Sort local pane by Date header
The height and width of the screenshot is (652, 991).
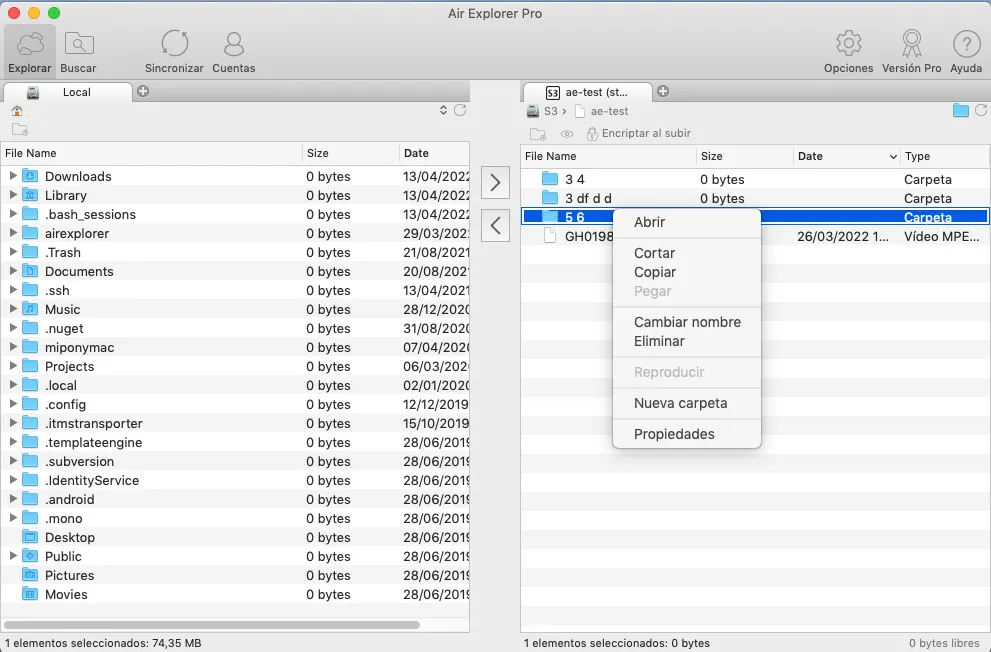(435, 153)
